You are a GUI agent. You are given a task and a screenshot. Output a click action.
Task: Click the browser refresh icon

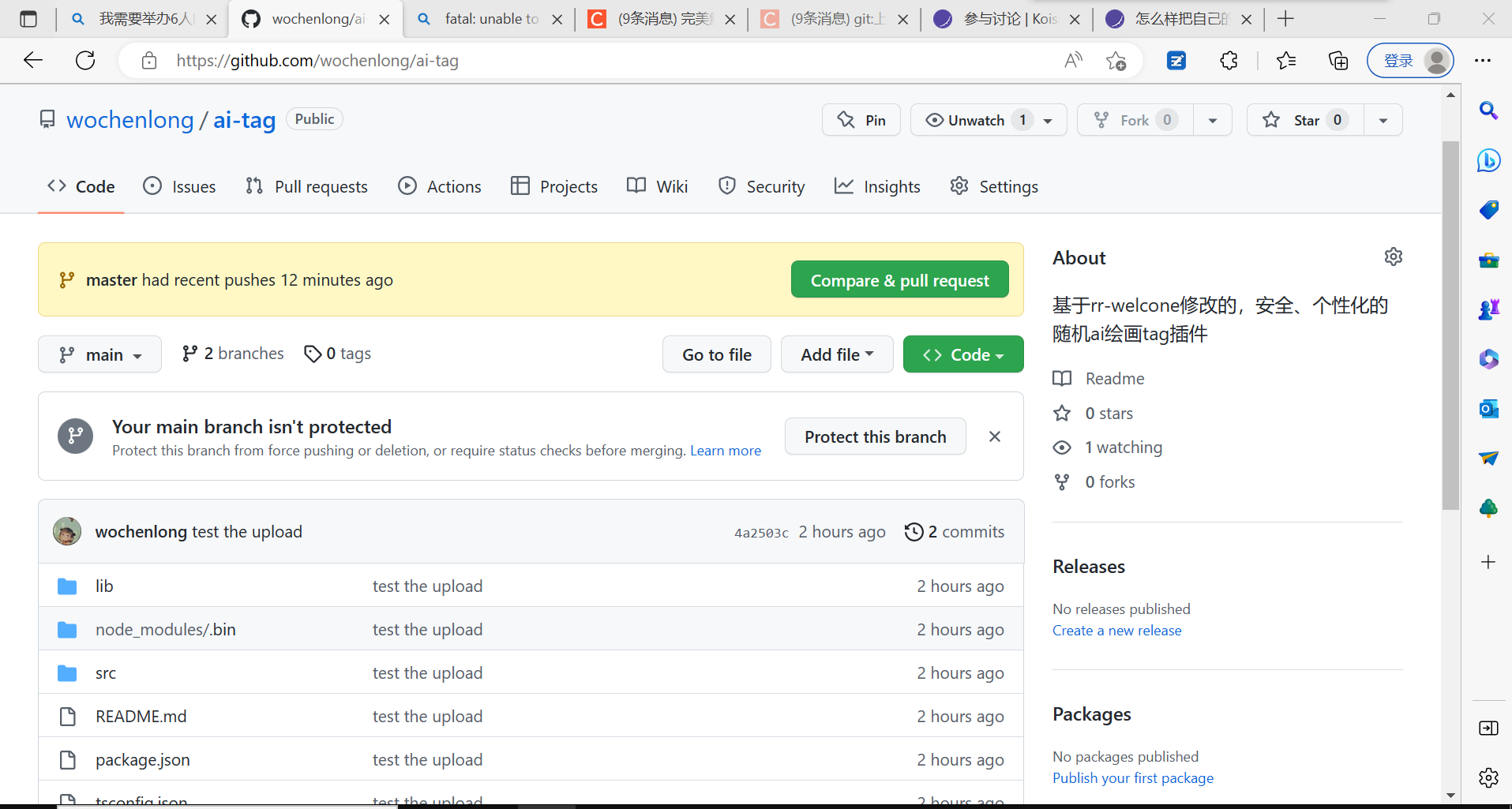(x=85, y=61)
